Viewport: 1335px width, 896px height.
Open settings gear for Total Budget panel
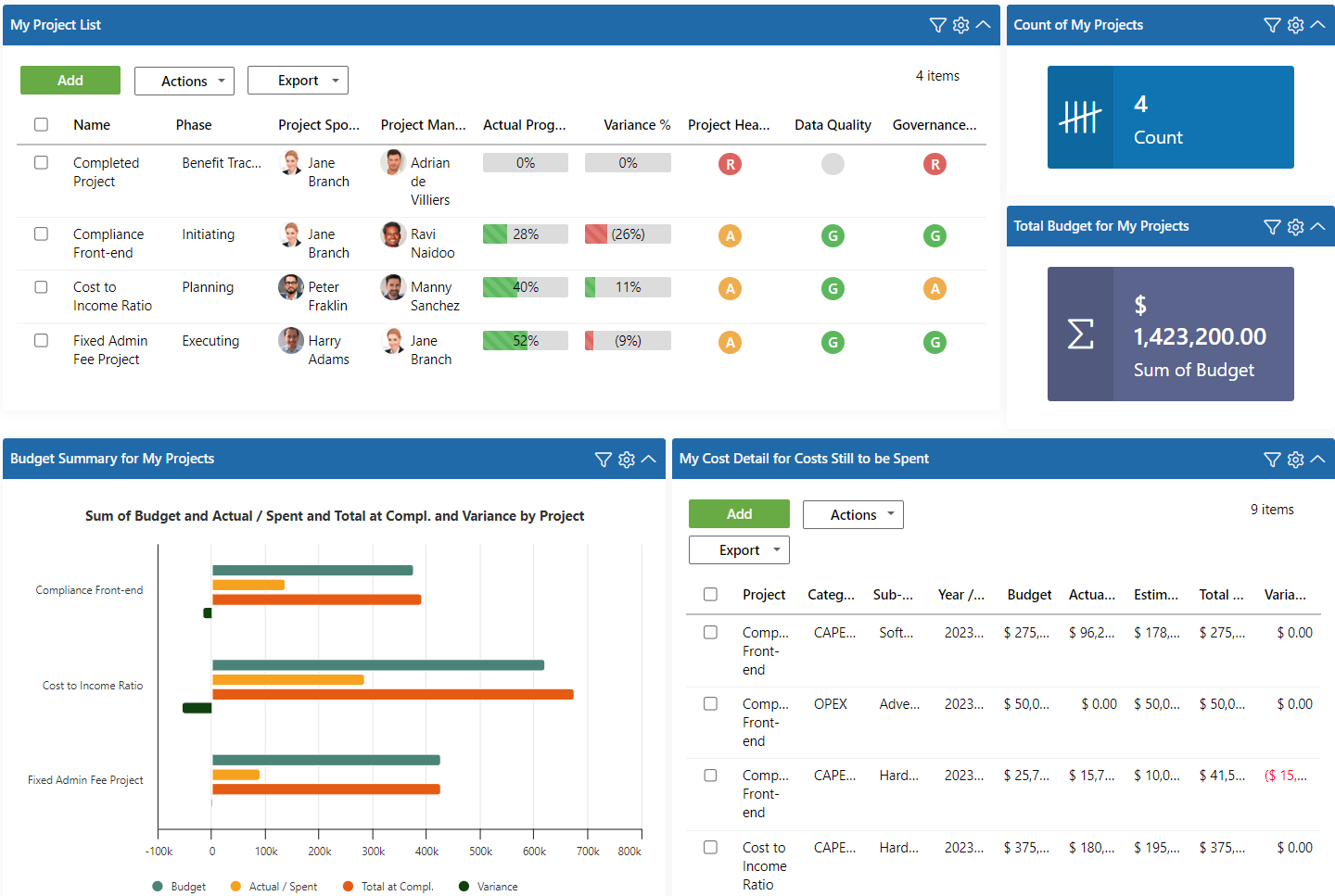point(1295,226)
